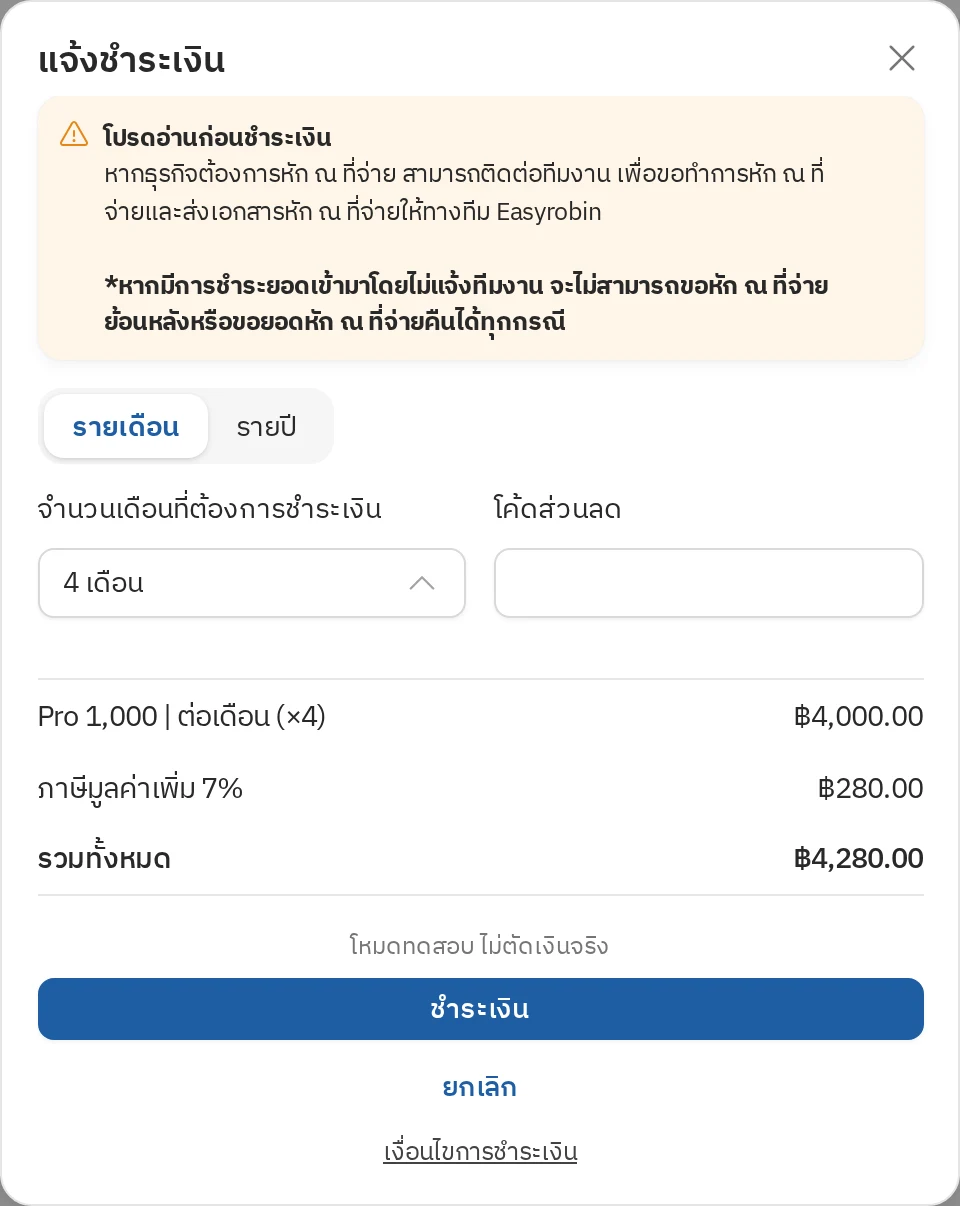This screenshot has width=960, height=1206.
Task: Click the โค้ดส่วนลด field label
Action: point(558,509)
